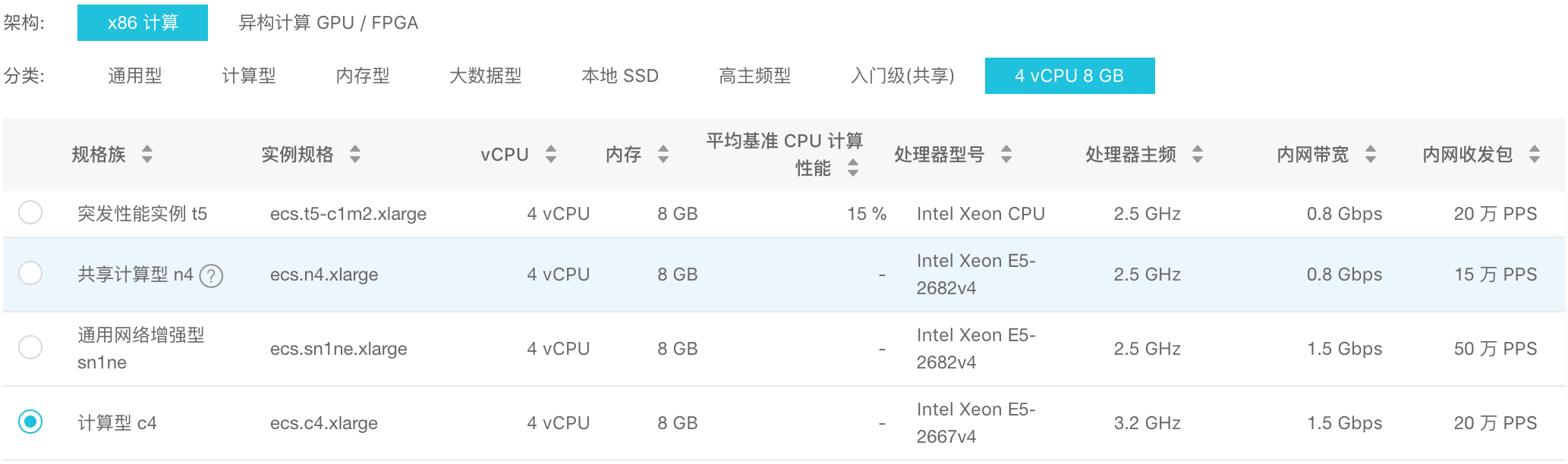Switch to 异构计算 GPU / FPGA tab

[328, 23]
